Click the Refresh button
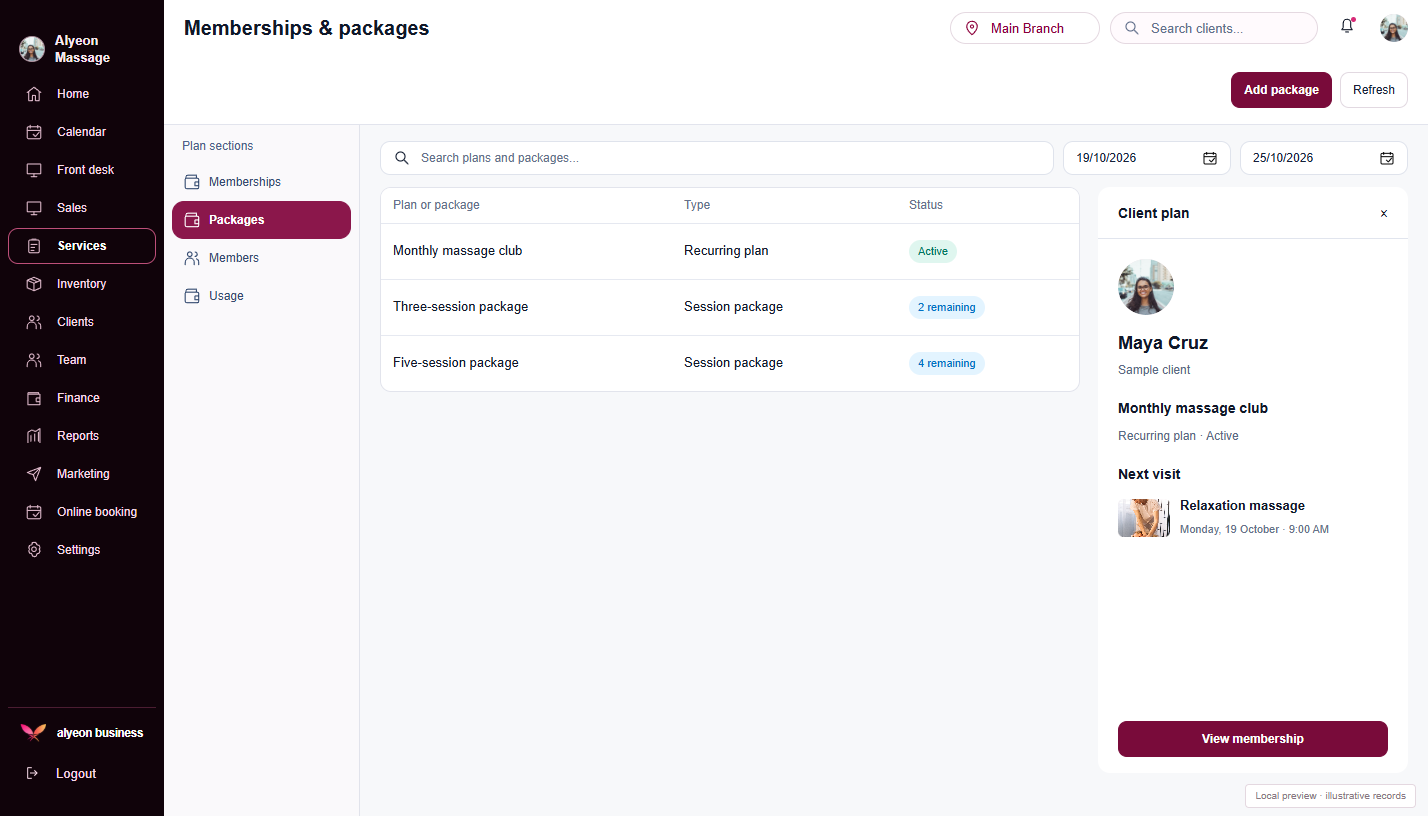Viewport: 1428px width, 816px height. [x=1374, y=90]
